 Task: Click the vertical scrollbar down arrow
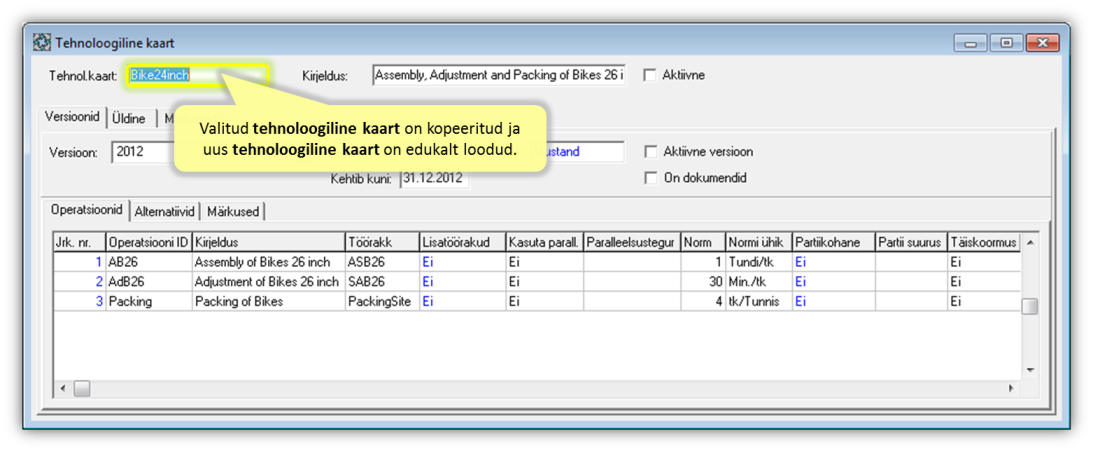coord(1030,370)
